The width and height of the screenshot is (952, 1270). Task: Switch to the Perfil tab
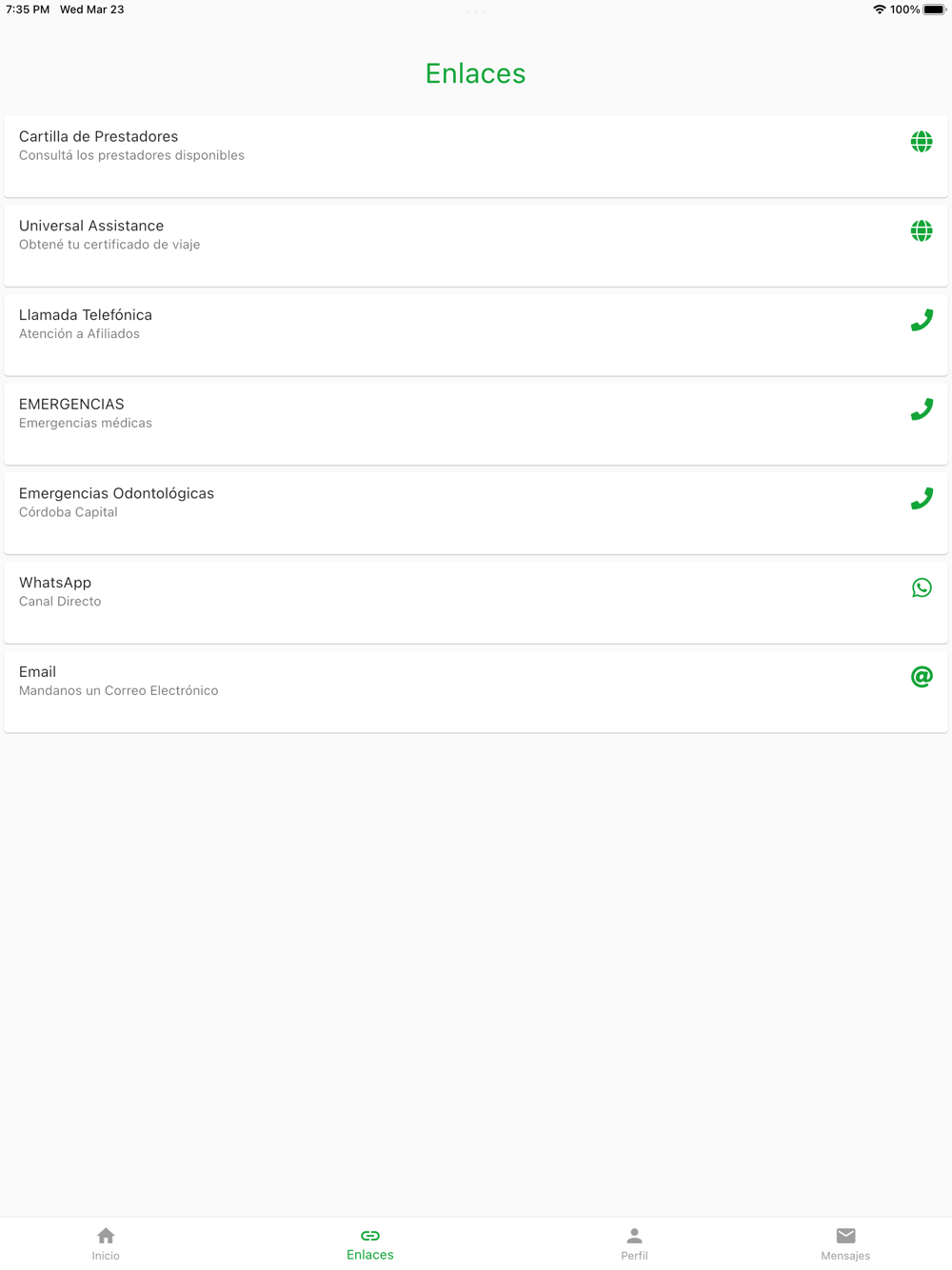pyautogui.click(x=634, y=1243)
